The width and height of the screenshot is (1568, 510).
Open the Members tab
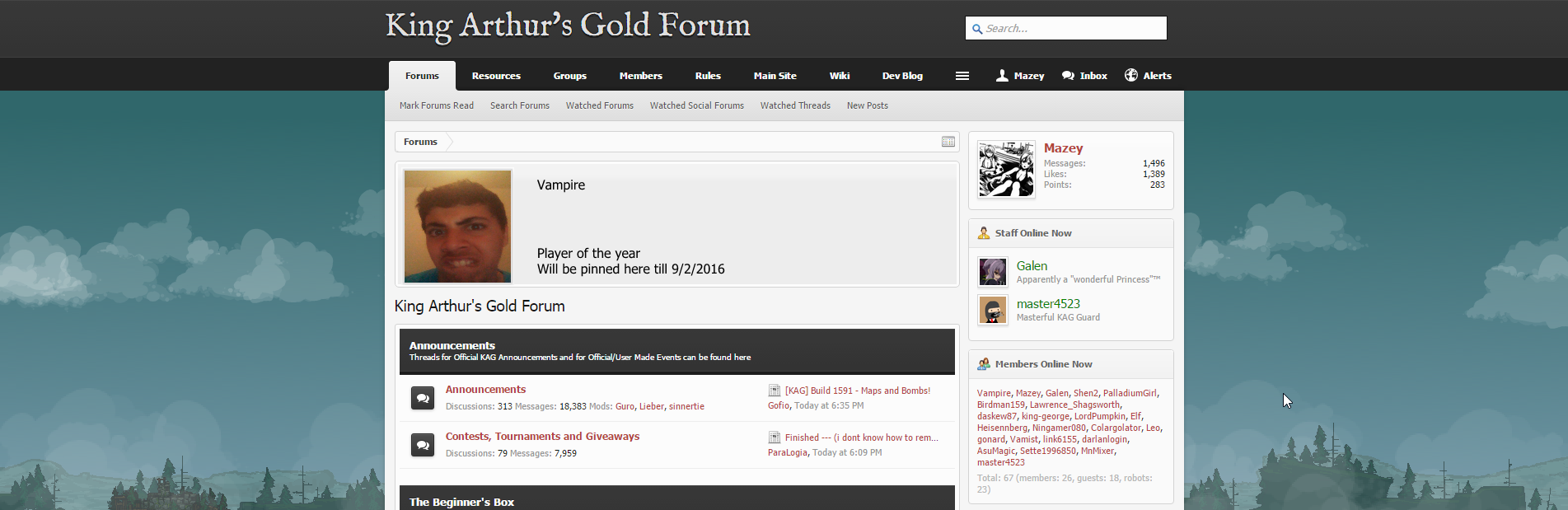640,76
